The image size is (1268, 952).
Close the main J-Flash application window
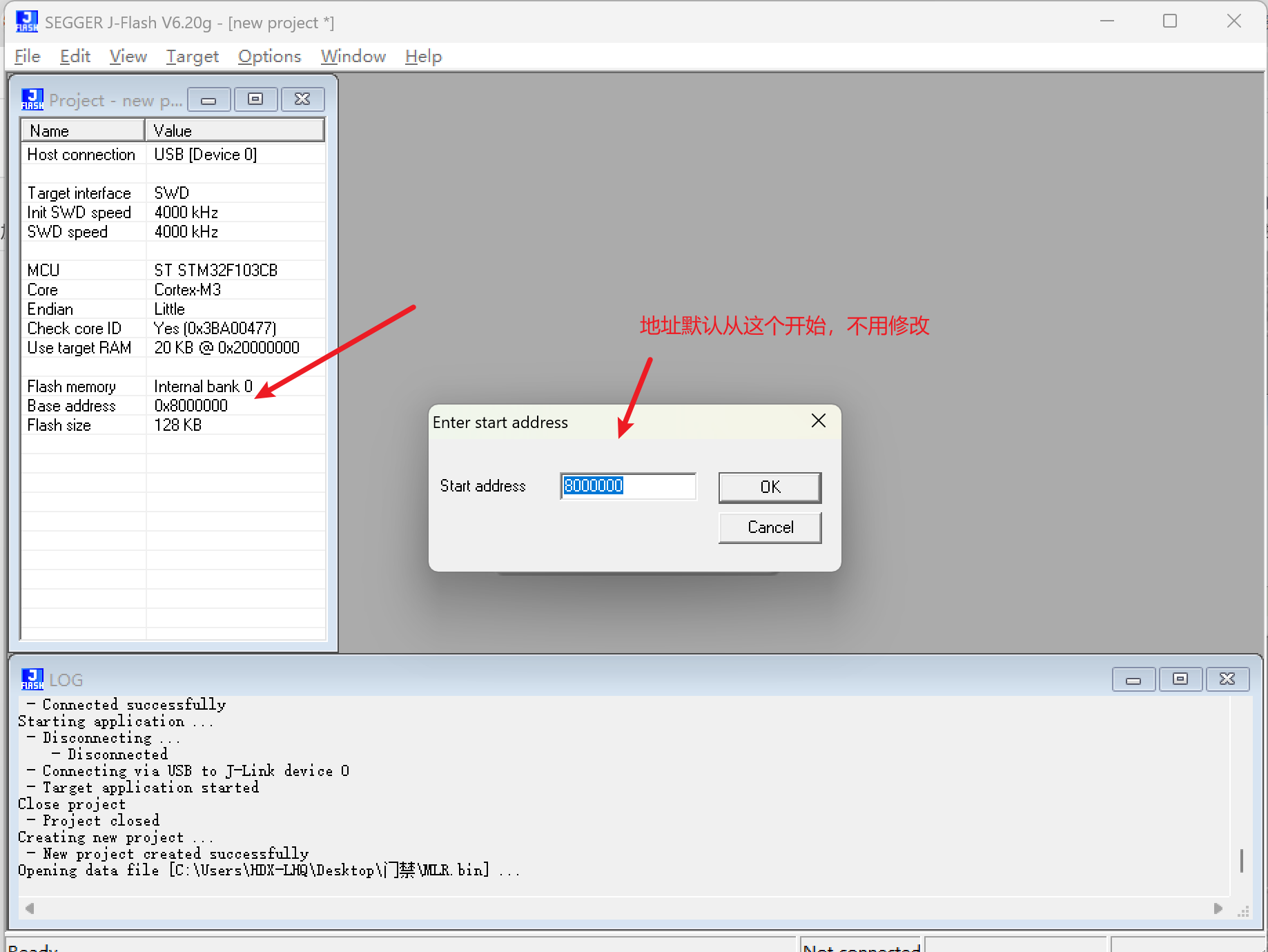tap(1234, 21)
